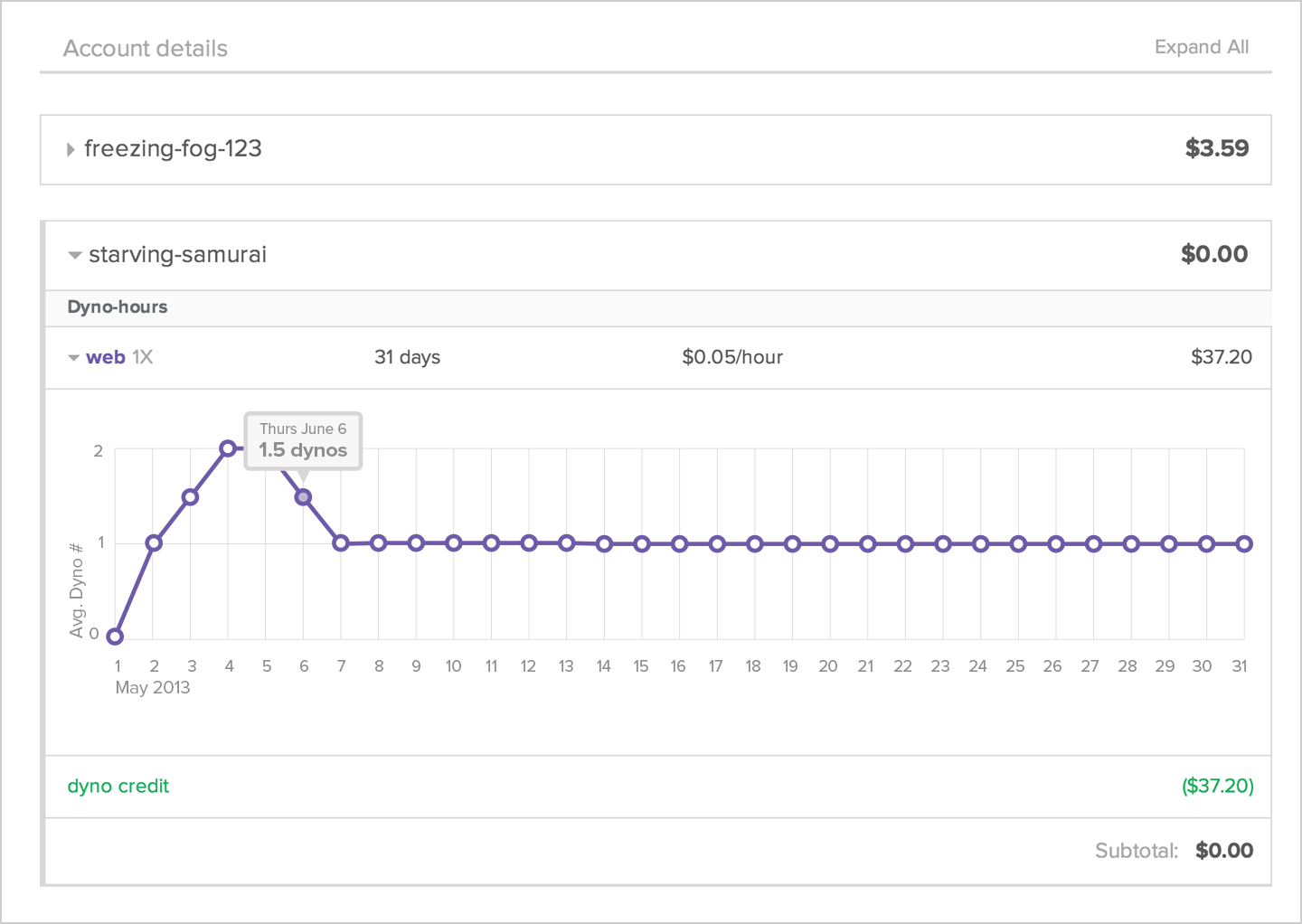Click the final data point at day 31
1302x924 pixels.
1244,544
